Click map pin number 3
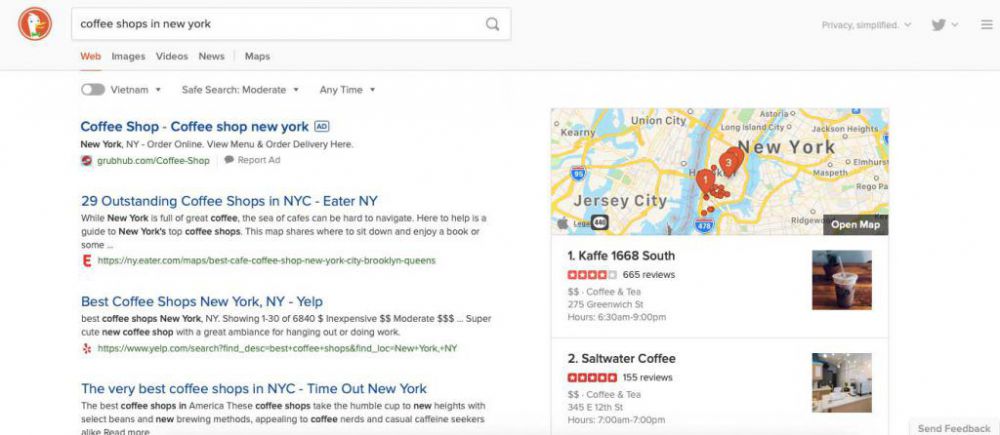Image resolution: width=1000 pixels, height=435 pixels. 728,163
